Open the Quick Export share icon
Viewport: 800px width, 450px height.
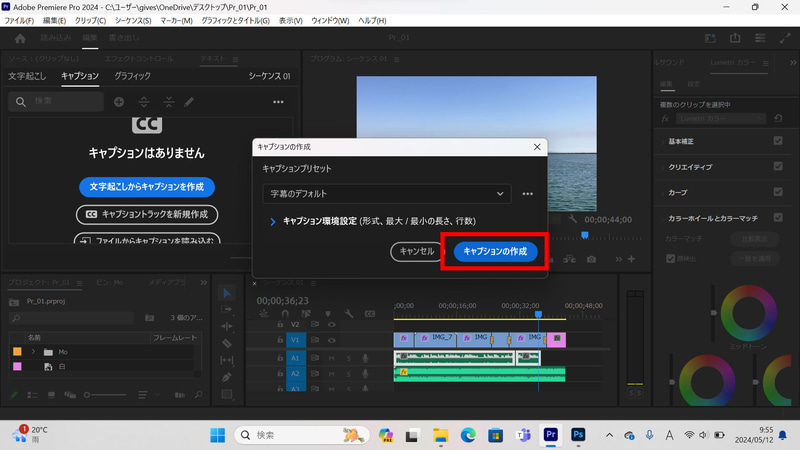pyautogui.click(x=735, y=38)
